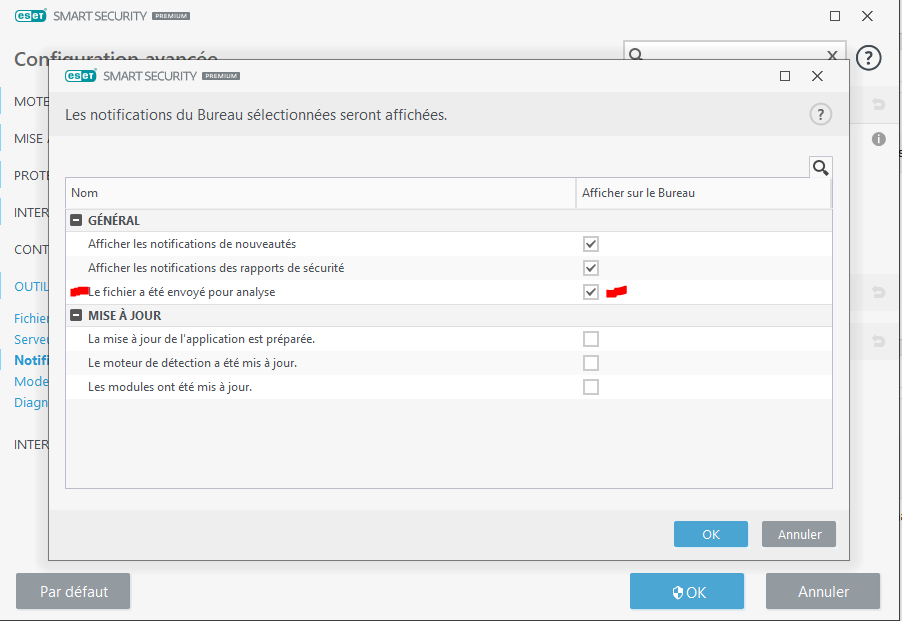Click the main window help question mark
The width and height of the screenshot is (902, 621).
pyautogui.click(x=868, y=58)
